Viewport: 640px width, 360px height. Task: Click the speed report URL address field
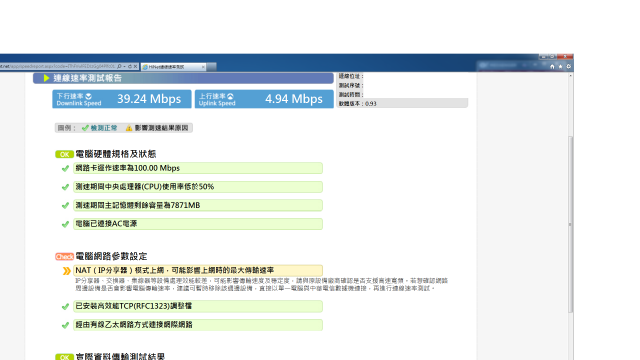pyautogui.click(x=58, y=66)
